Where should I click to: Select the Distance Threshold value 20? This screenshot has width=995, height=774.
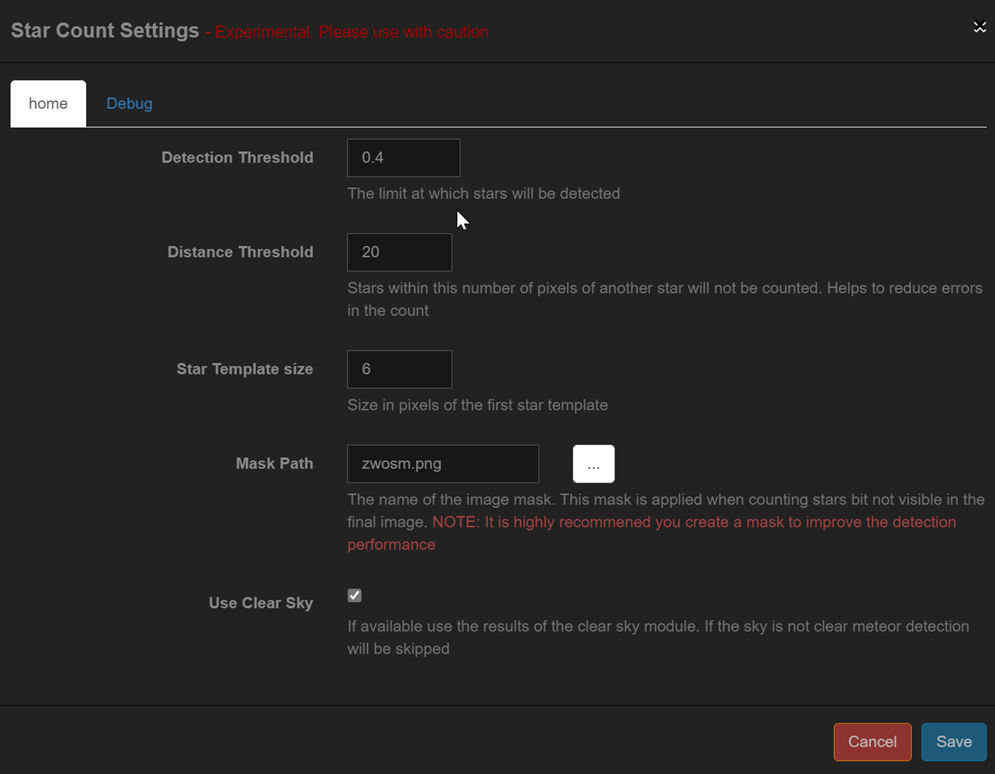[399, 252]
